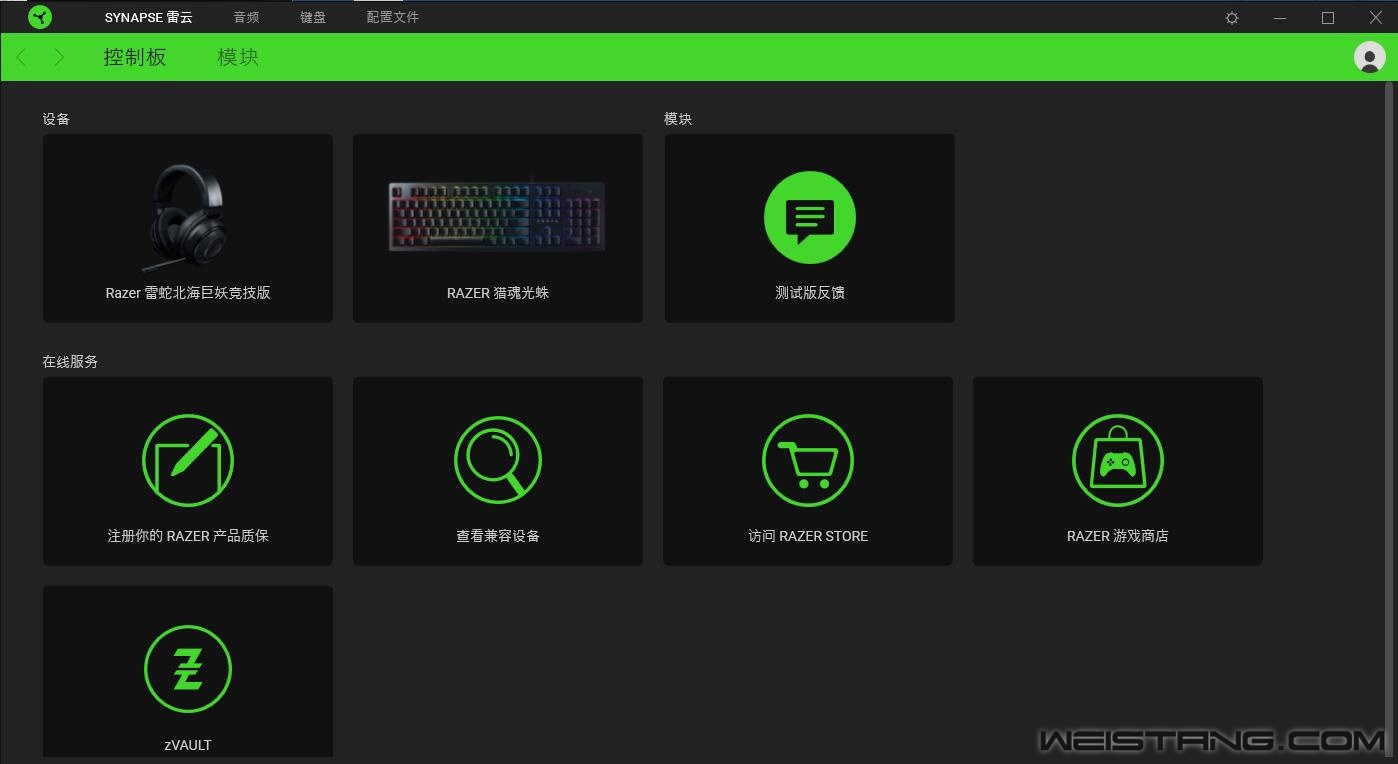Click the 模块 section heading above feedback

678,119
